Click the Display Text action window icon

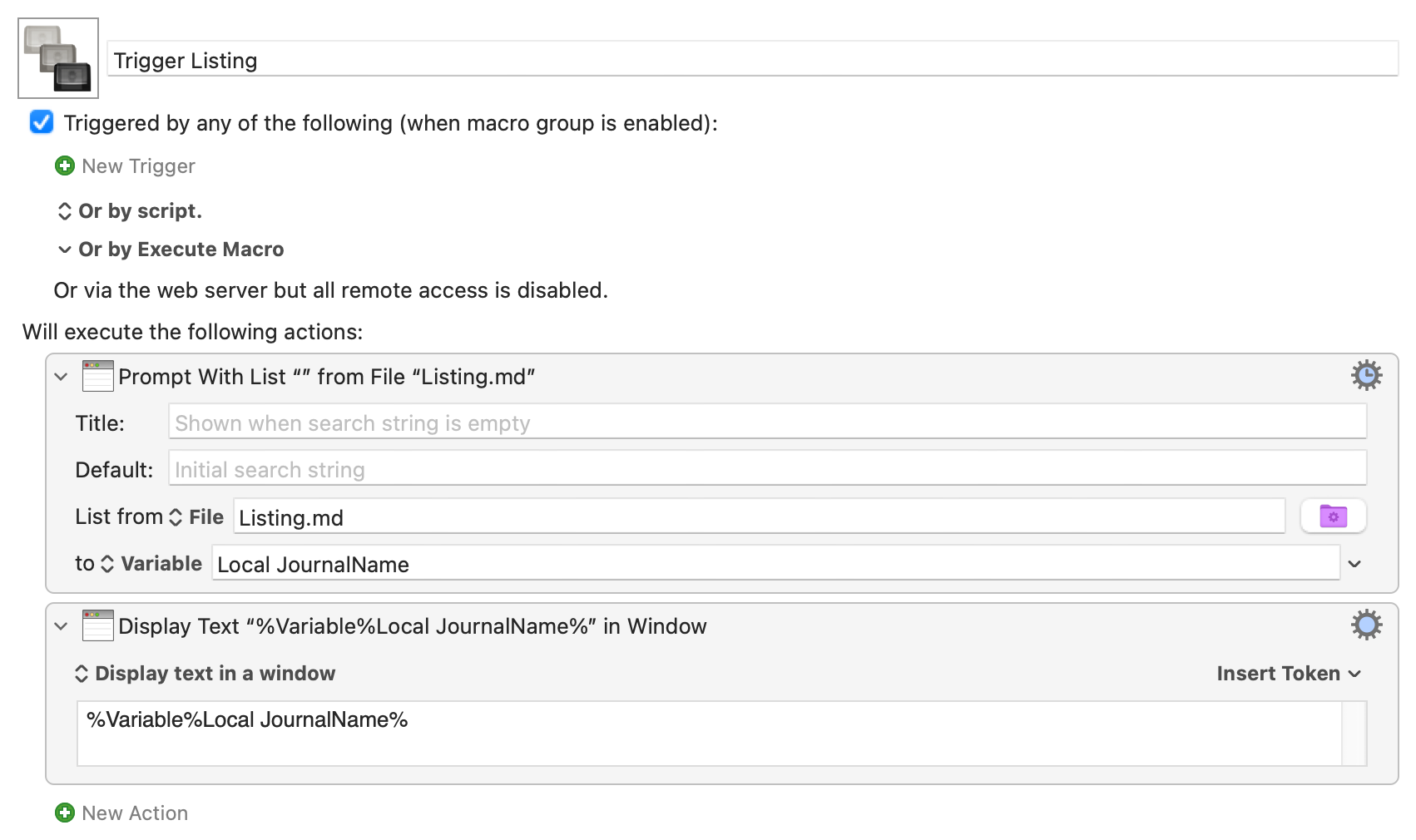[x=97, y=625]
